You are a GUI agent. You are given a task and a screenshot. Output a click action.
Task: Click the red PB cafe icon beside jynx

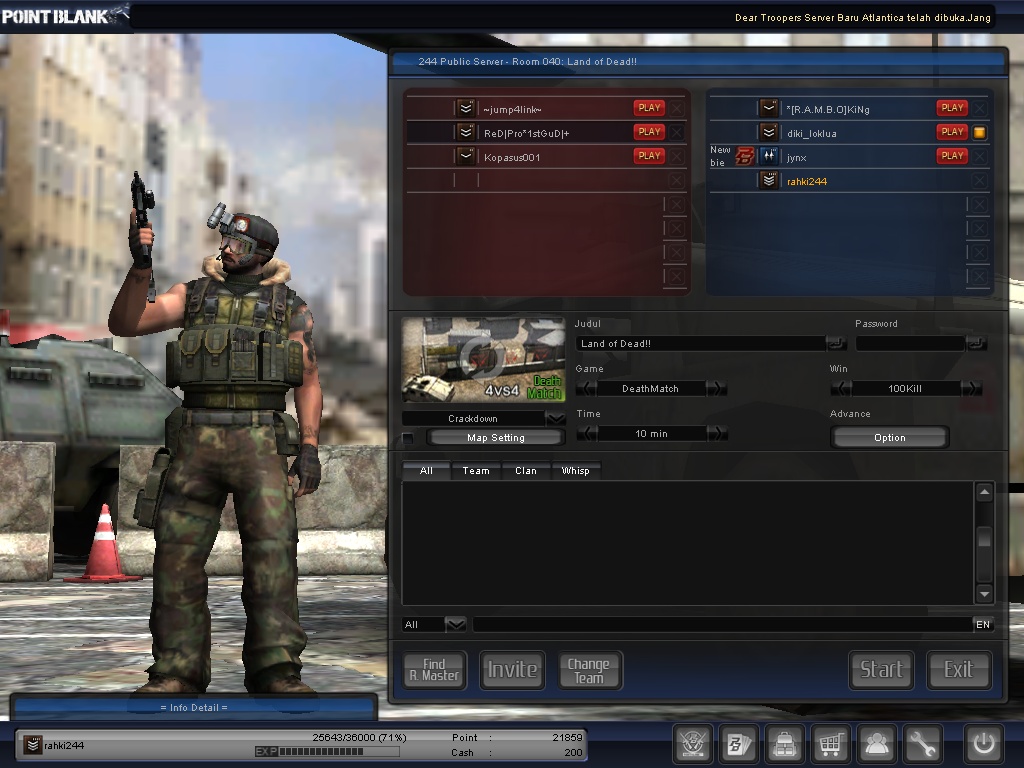coord(745,157)
